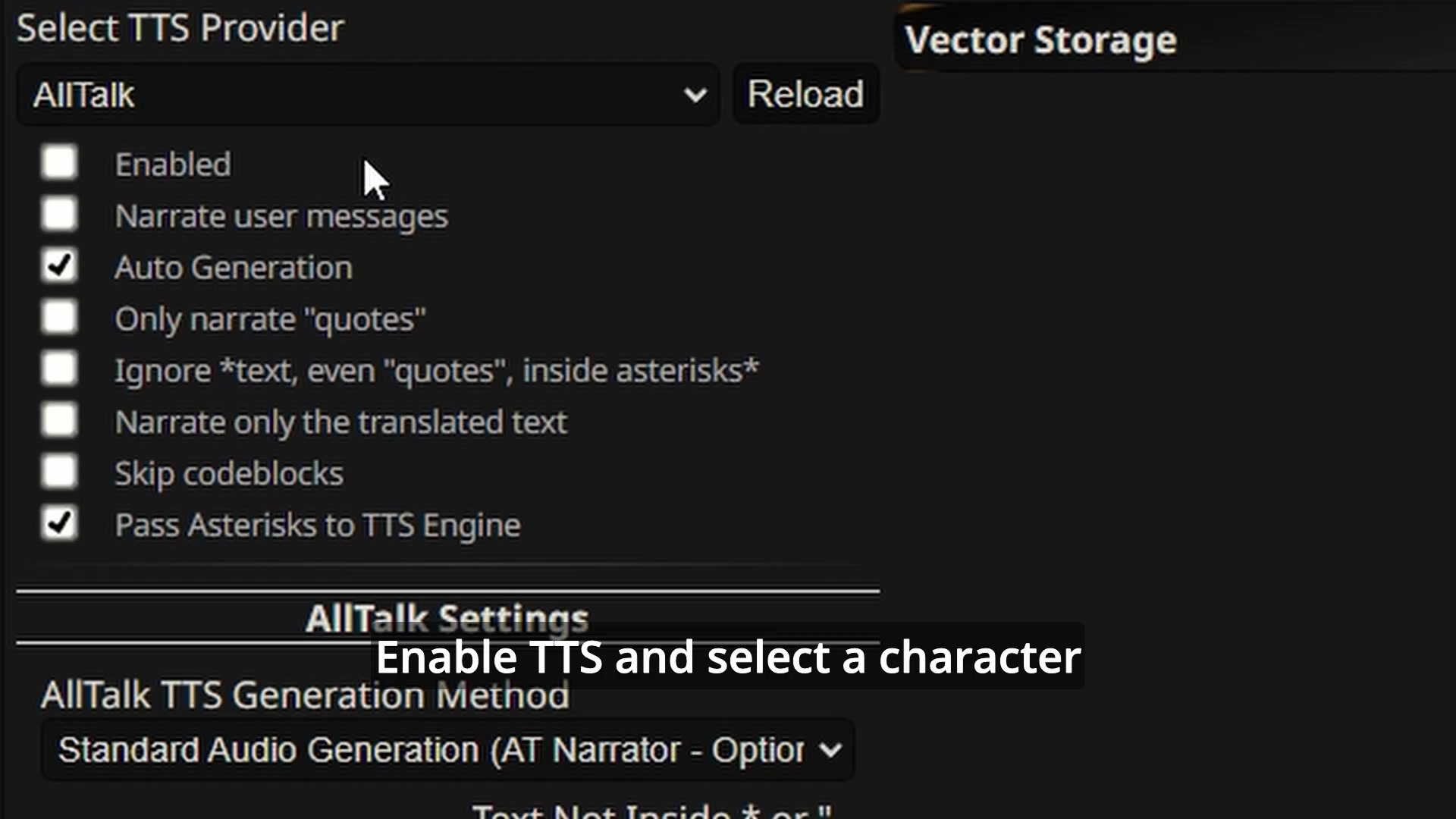This screenshot has width=1456, height=819.
Task: Enable the "Enabled" checkbox
Action: 59,162
